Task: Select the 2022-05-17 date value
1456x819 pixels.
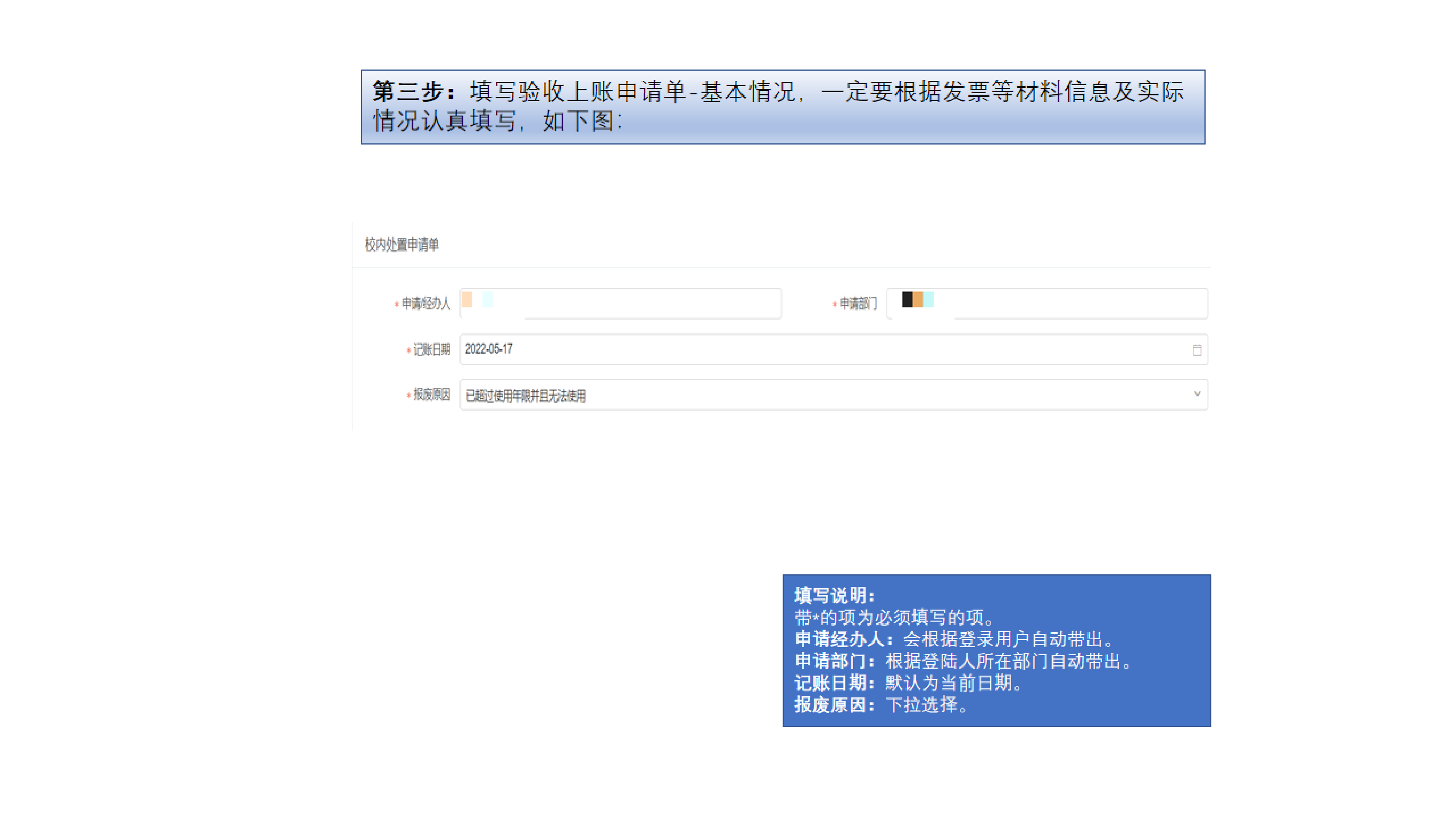Action: coord(488,349)
